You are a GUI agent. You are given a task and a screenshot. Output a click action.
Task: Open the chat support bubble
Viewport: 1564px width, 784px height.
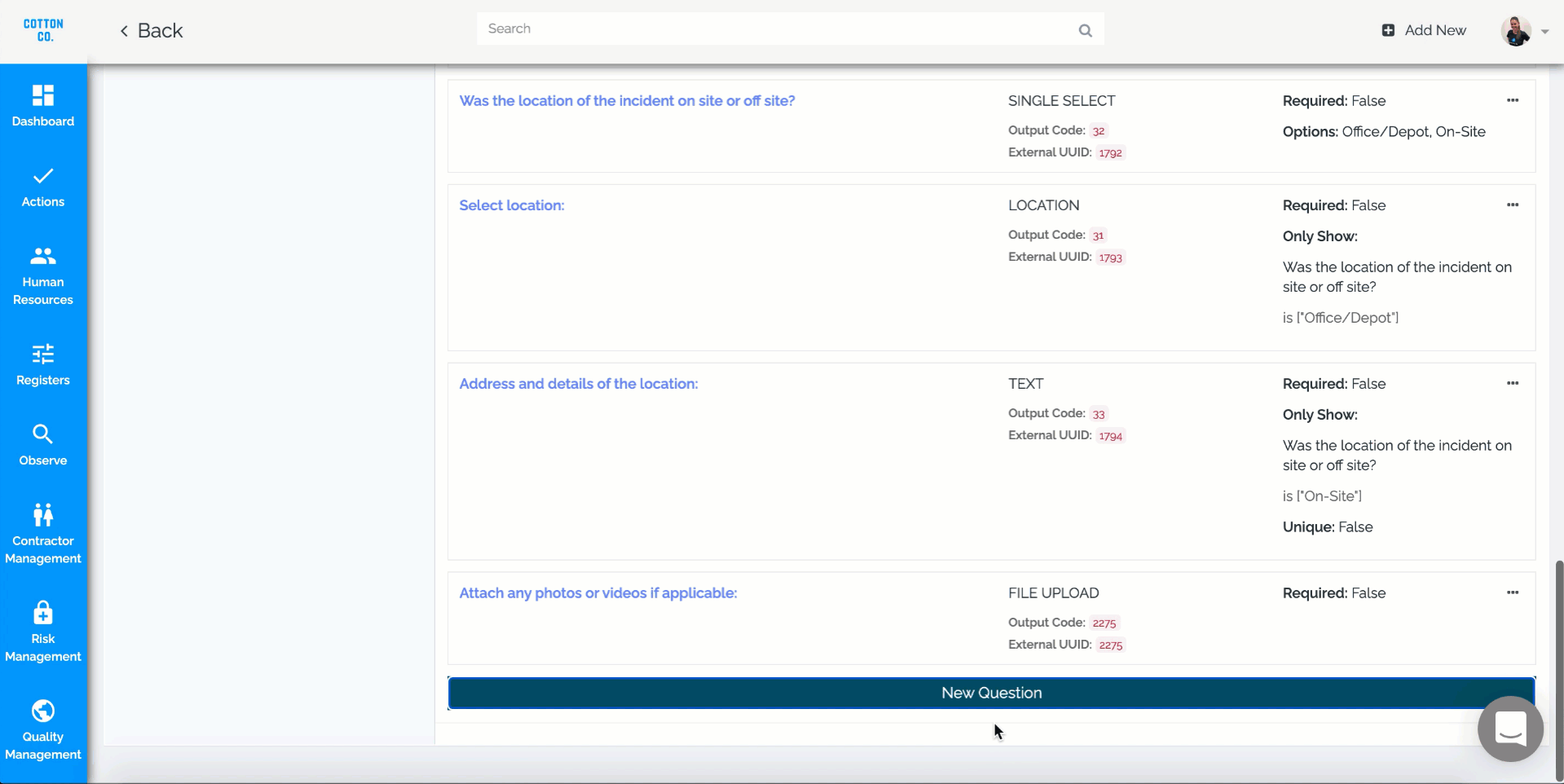point(1509,729)
